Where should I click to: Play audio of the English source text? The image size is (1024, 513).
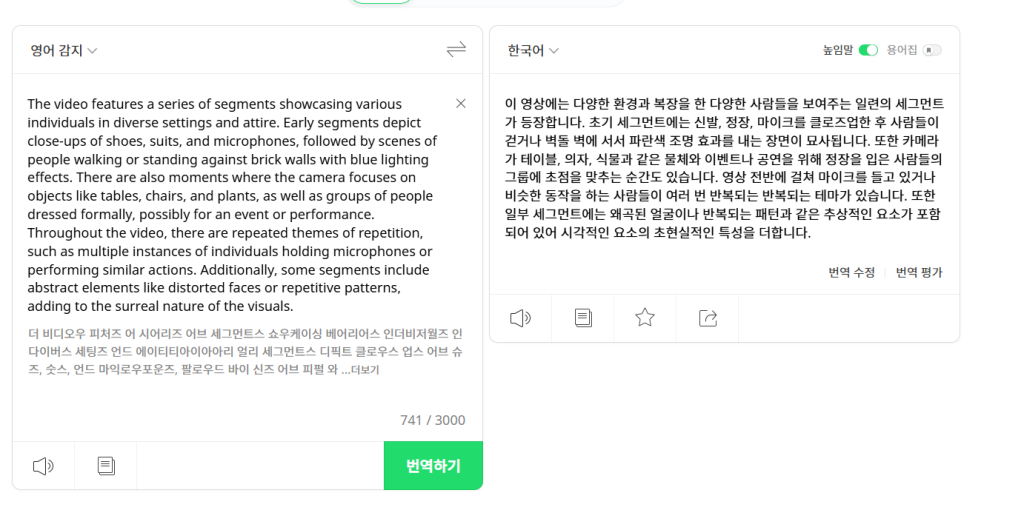click(x=43, y=466)
